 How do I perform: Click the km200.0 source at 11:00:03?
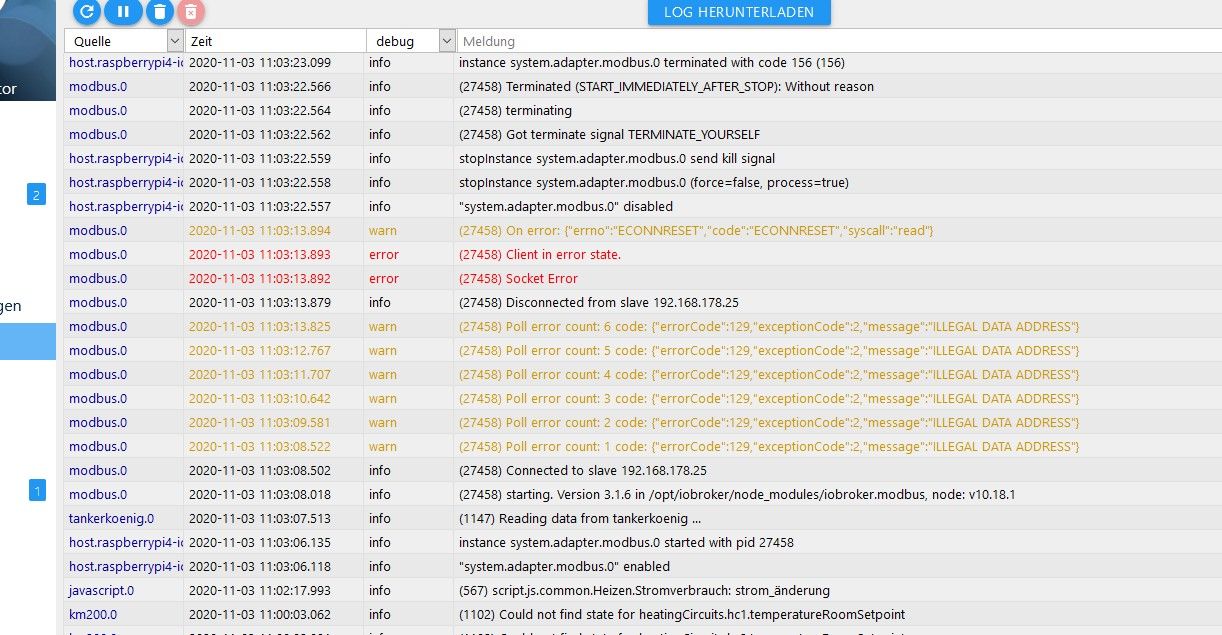point(92,614)
